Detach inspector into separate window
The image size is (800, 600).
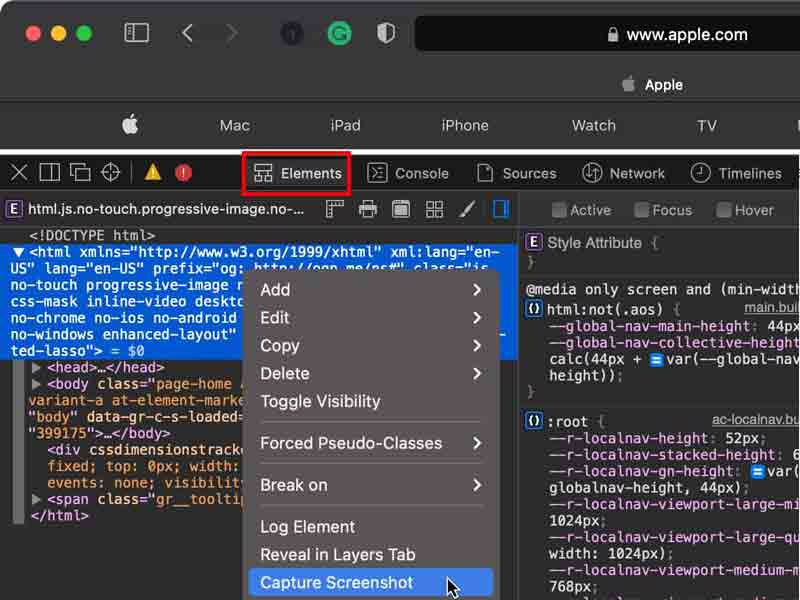pos(80,172)
